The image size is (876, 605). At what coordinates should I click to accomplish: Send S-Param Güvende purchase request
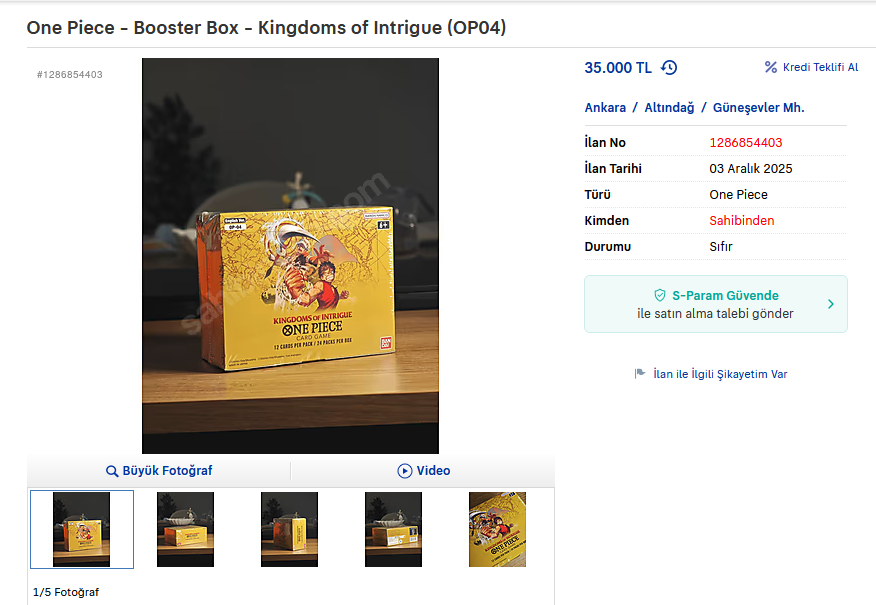(716, 304)
